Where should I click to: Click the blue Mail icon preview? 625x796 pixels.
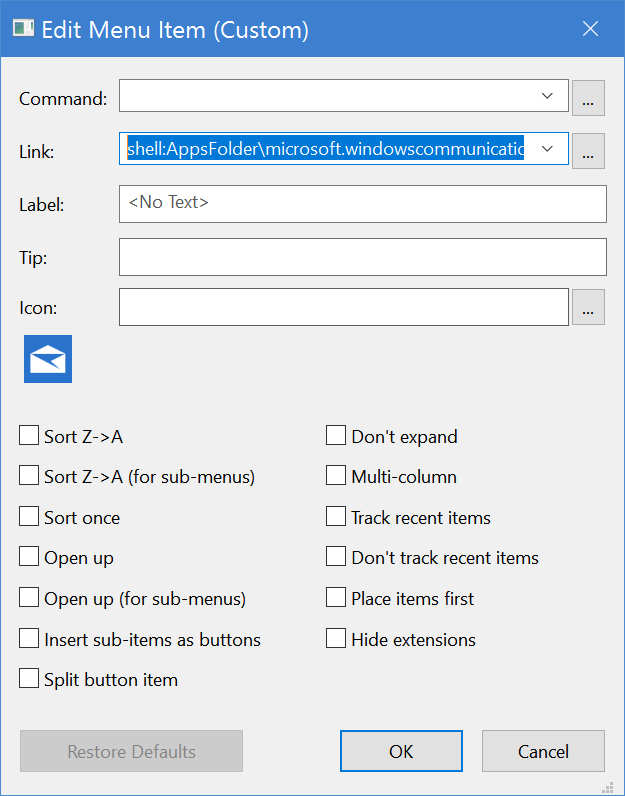pos(48,360)
